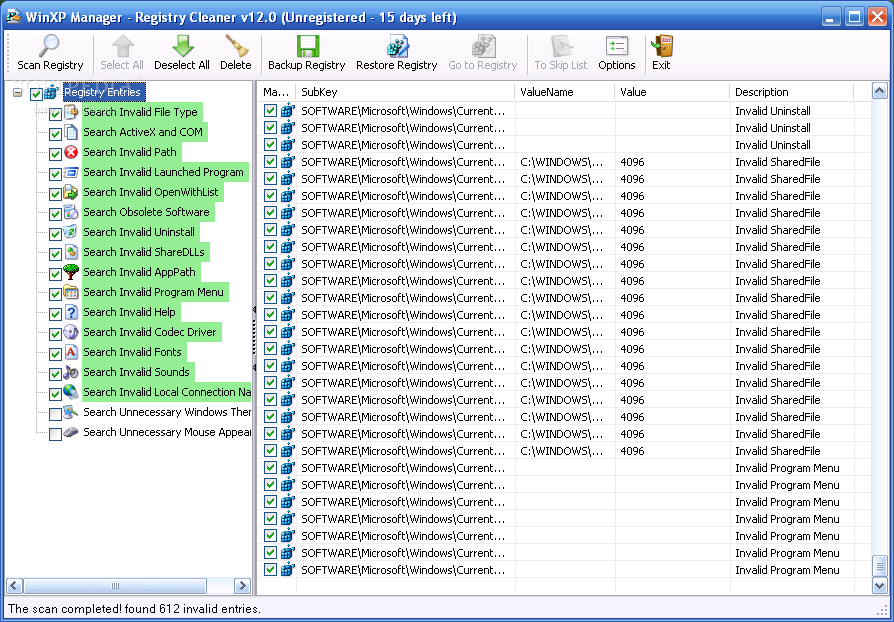Click the last Invalid SharedFile row registry icon

click(x=287, y=450)
